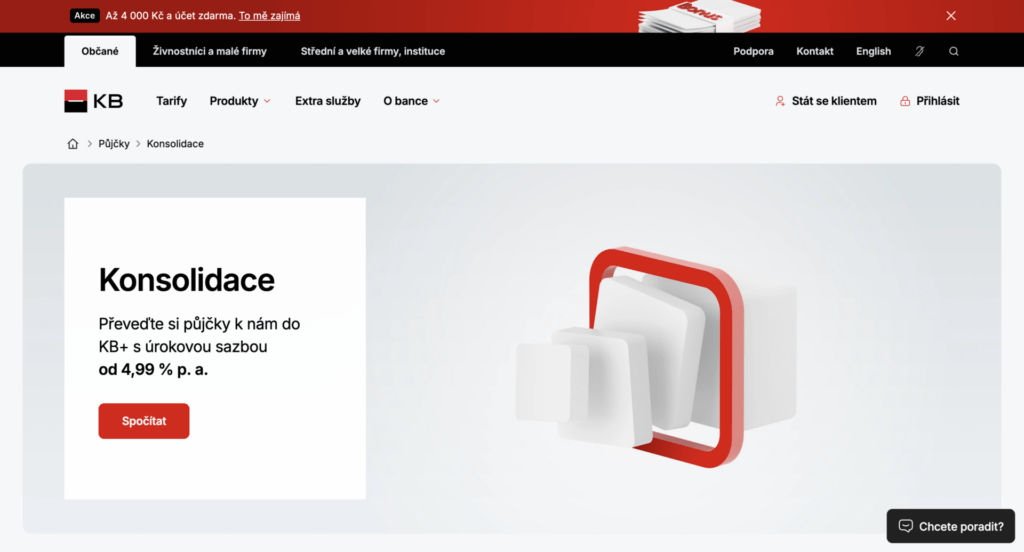This screenshot has width=1024, height=552.
Task: Go to home via house breadcrumb icon
Action: point(72,144)
